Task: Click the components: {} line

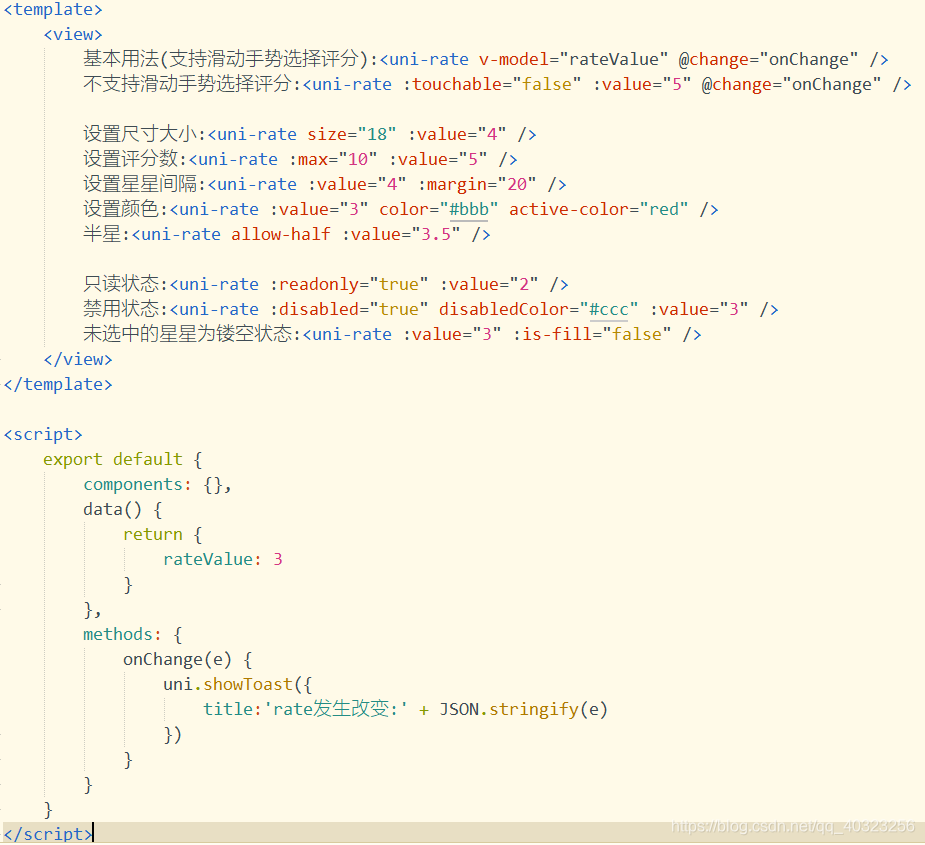Action: 158,484
